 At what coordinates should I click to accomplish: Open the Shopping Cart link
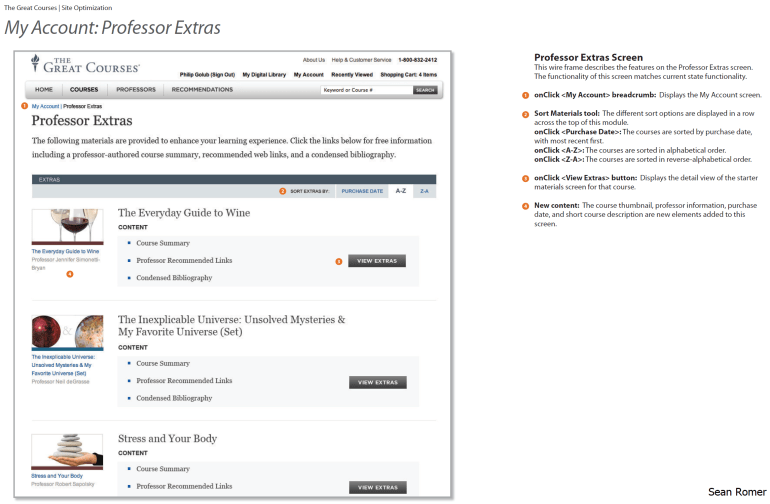click(x=408, y=74)
